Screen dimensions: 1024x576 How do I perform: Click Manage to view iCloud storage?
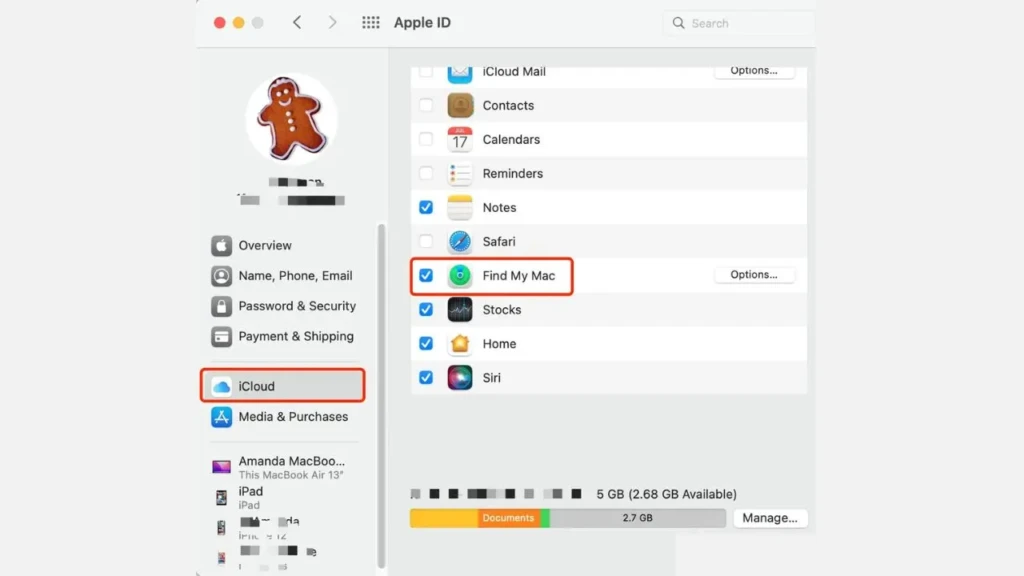[x=770, y=518]
